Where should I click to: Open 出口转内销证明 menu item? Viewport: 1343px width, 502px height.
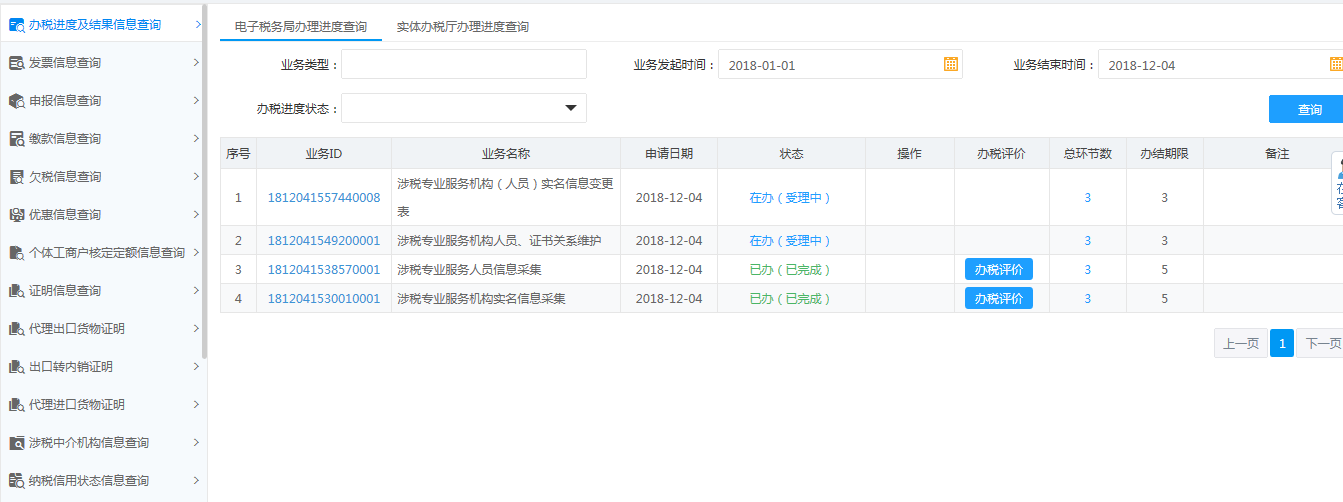[x=103, y=367]
